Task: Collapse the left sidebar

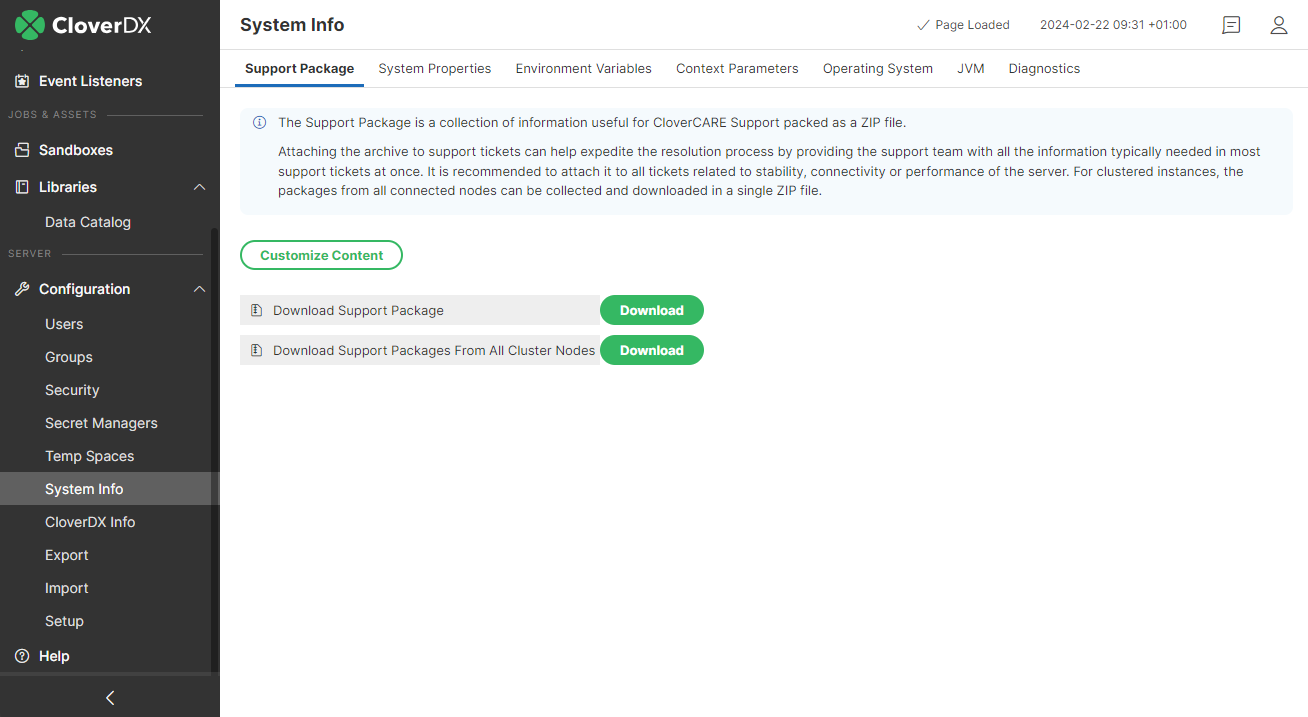Action: [x=109, y=697]
